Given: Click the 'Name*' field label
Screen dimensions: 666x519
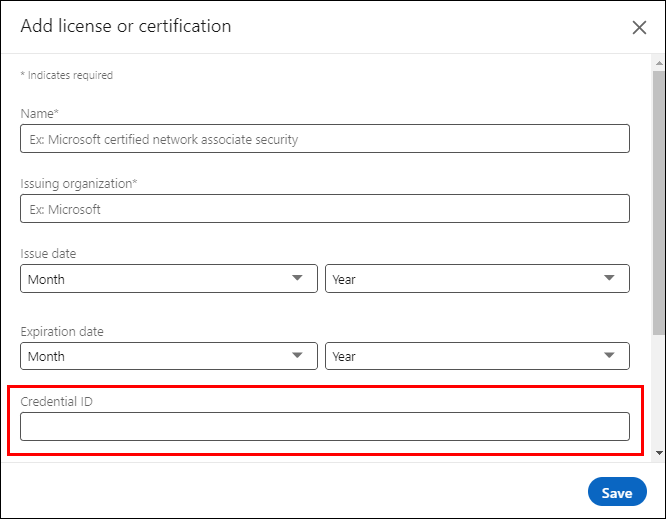Looking at the screenshot, I should pyautogui.click(x=41, y=114).
